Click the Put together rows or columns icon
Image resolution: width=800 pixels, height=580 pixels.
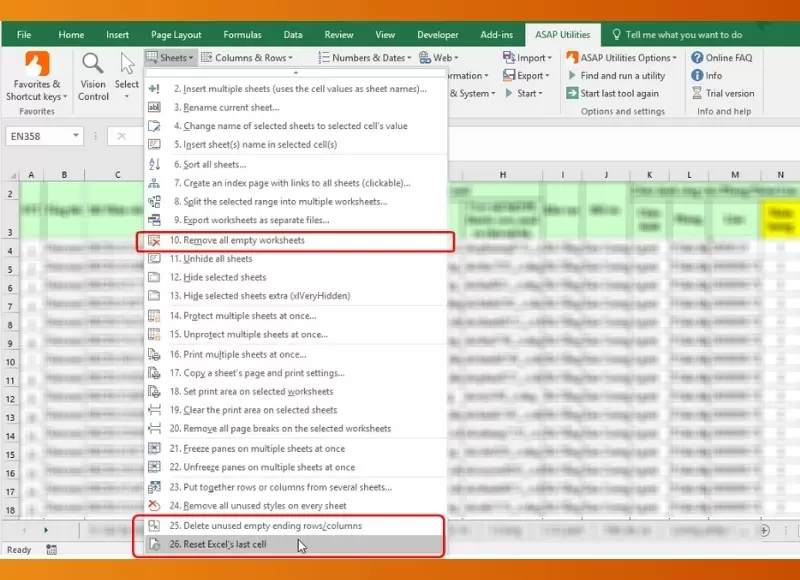pyautogui.click(x=154, y=487)
